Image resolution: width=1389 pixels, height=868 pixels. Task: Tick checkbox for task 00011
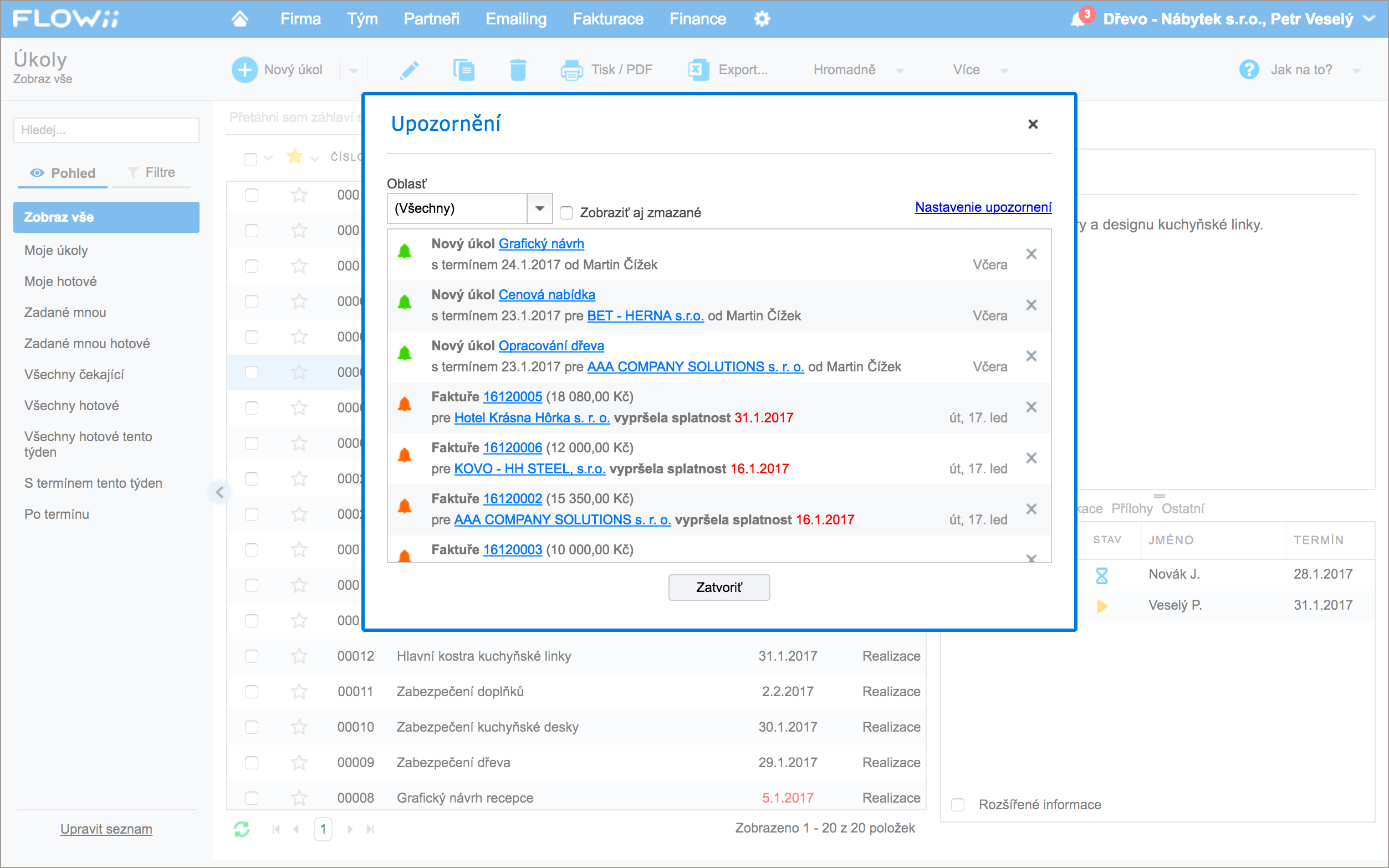pyautogui.click(x=252, y=692)
